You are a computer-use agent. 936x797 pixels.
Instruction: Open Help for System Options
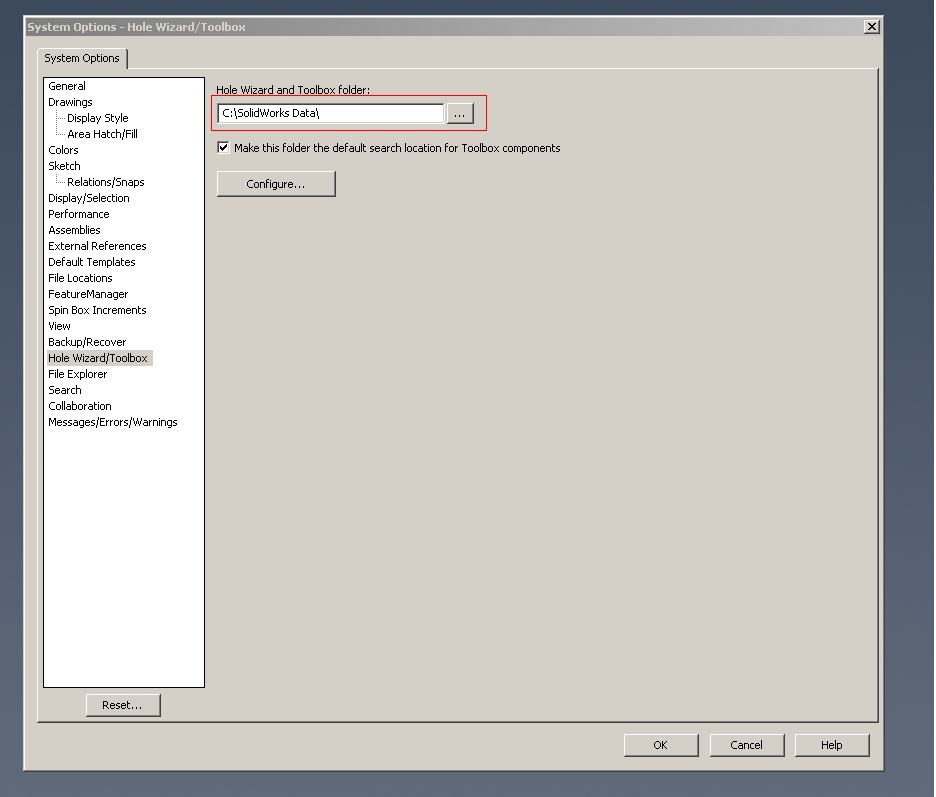832,745
